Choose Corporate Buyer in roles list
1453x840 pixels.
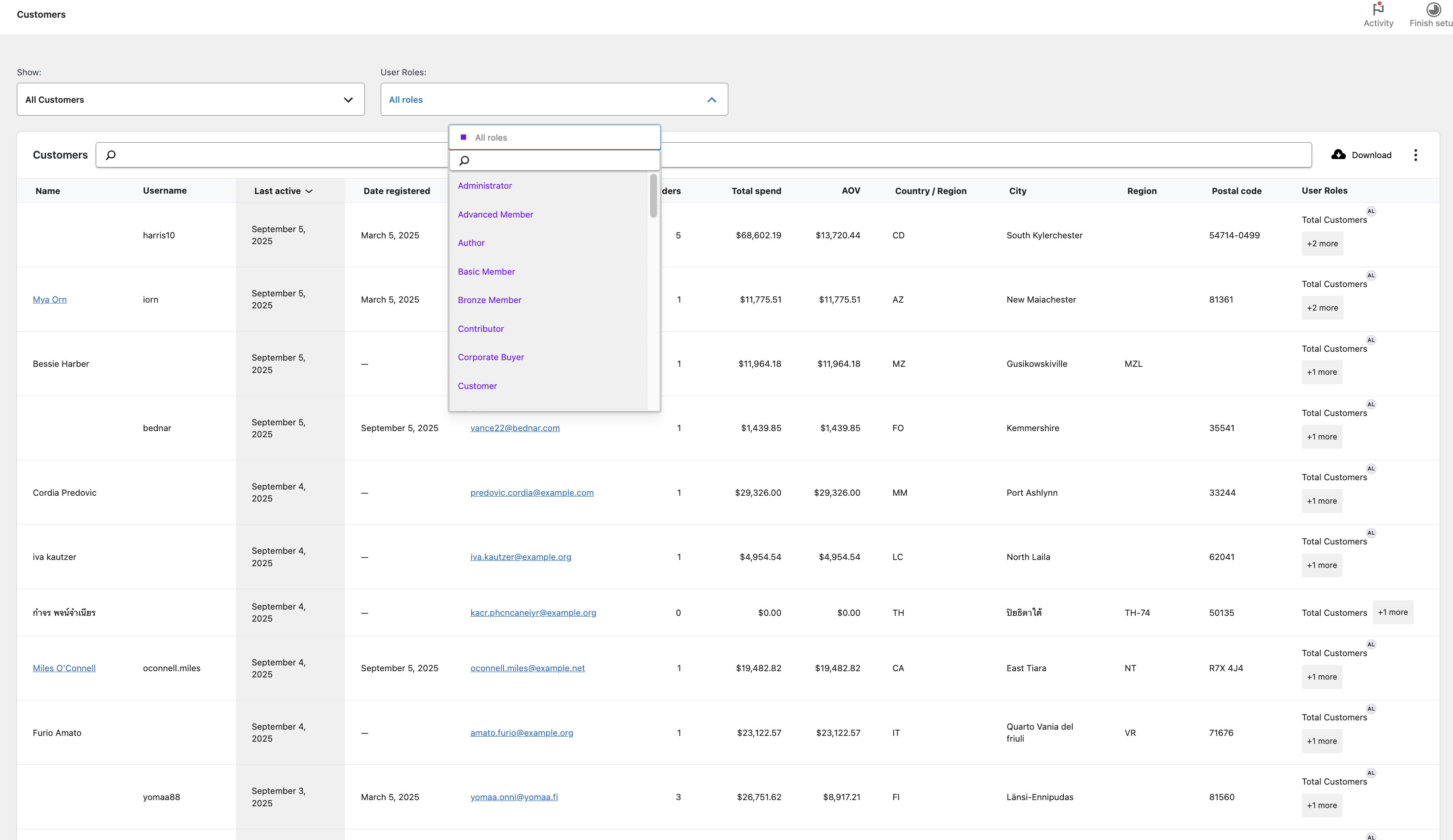tap(491, 357)
